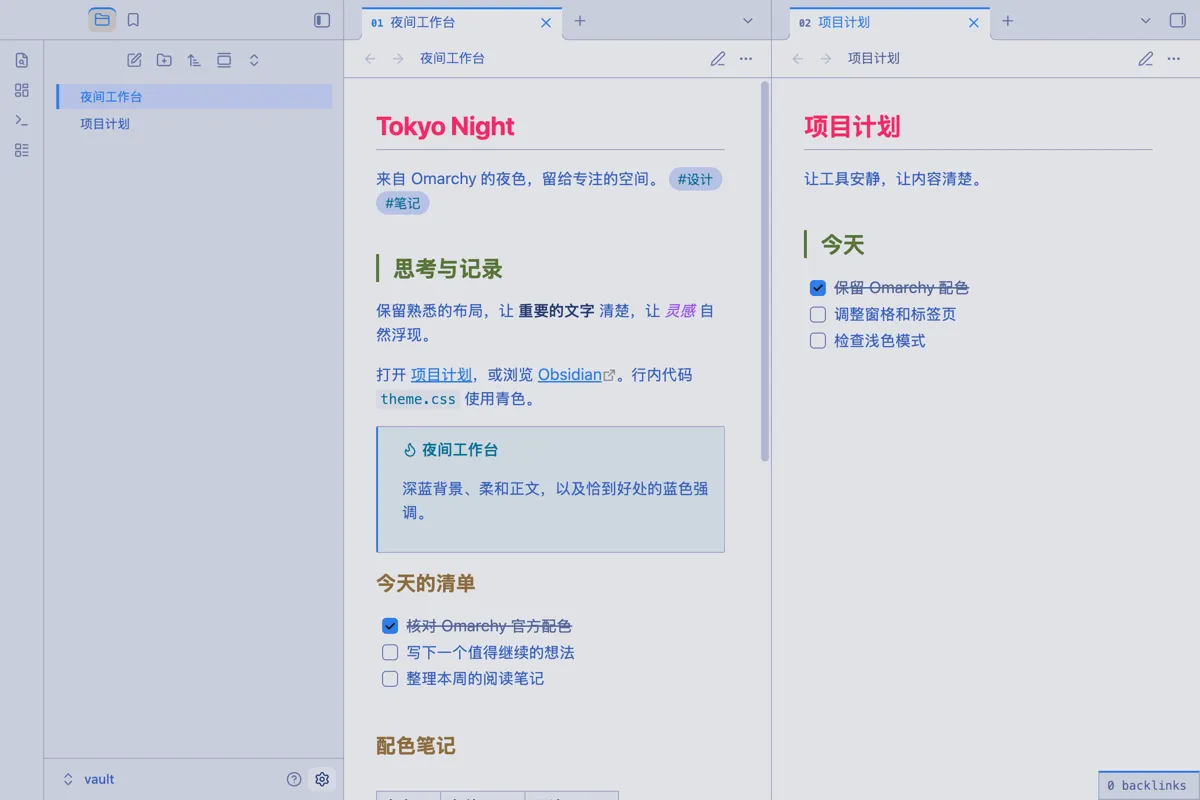Check 调整窗格和标签页 task

click(x=818, y=314)
